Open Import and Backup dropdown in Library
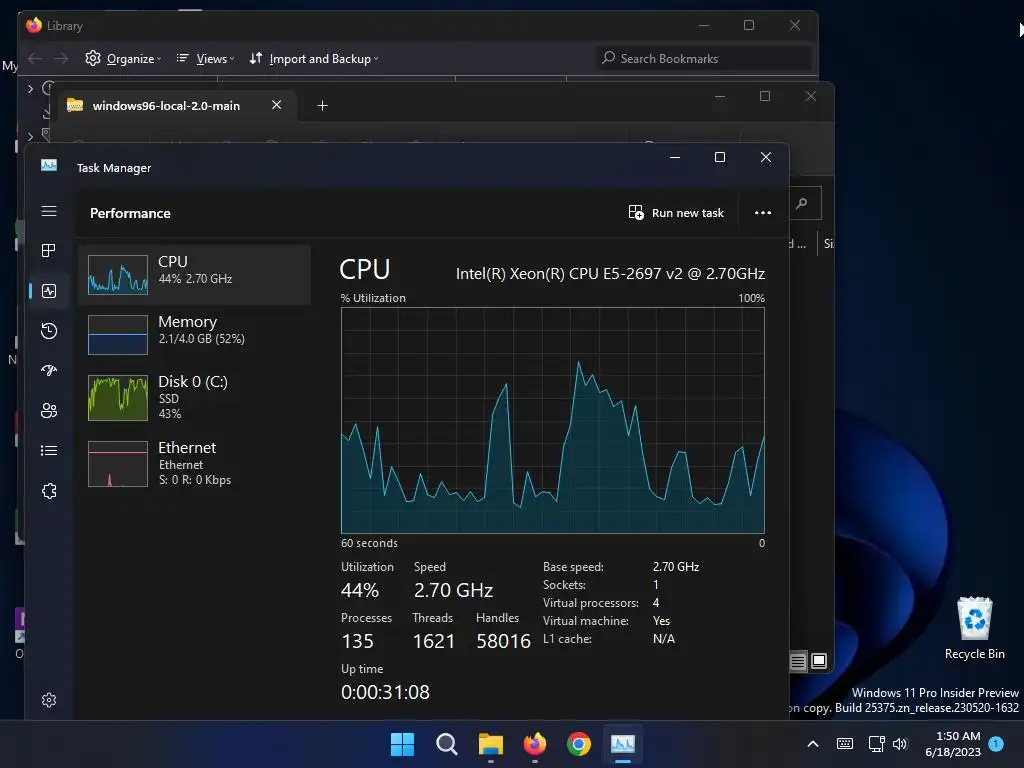This screenshot has height=768, width=1024. click(x=313, y=59)
